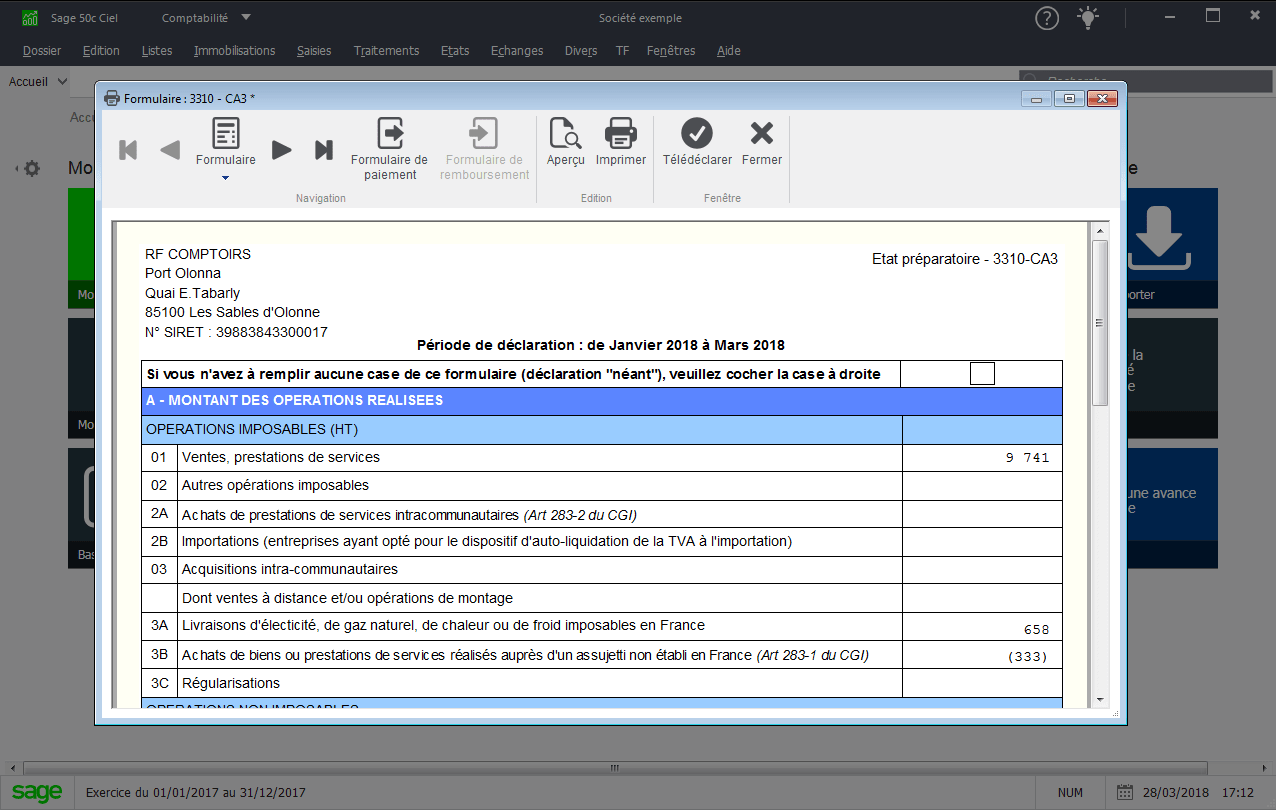Open Formulaire de paiement
This screenshot has width=1276, height=810.
(389, 149)
